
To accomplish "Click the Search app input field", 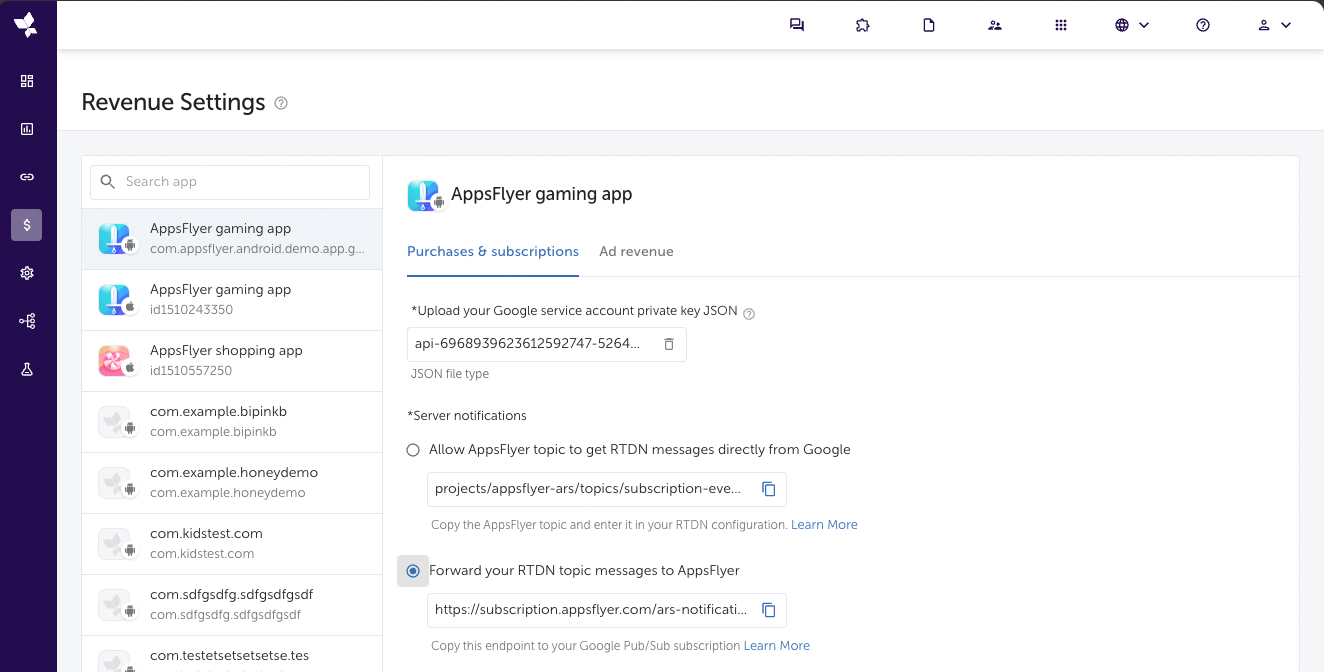I will (x=230, y=182).
